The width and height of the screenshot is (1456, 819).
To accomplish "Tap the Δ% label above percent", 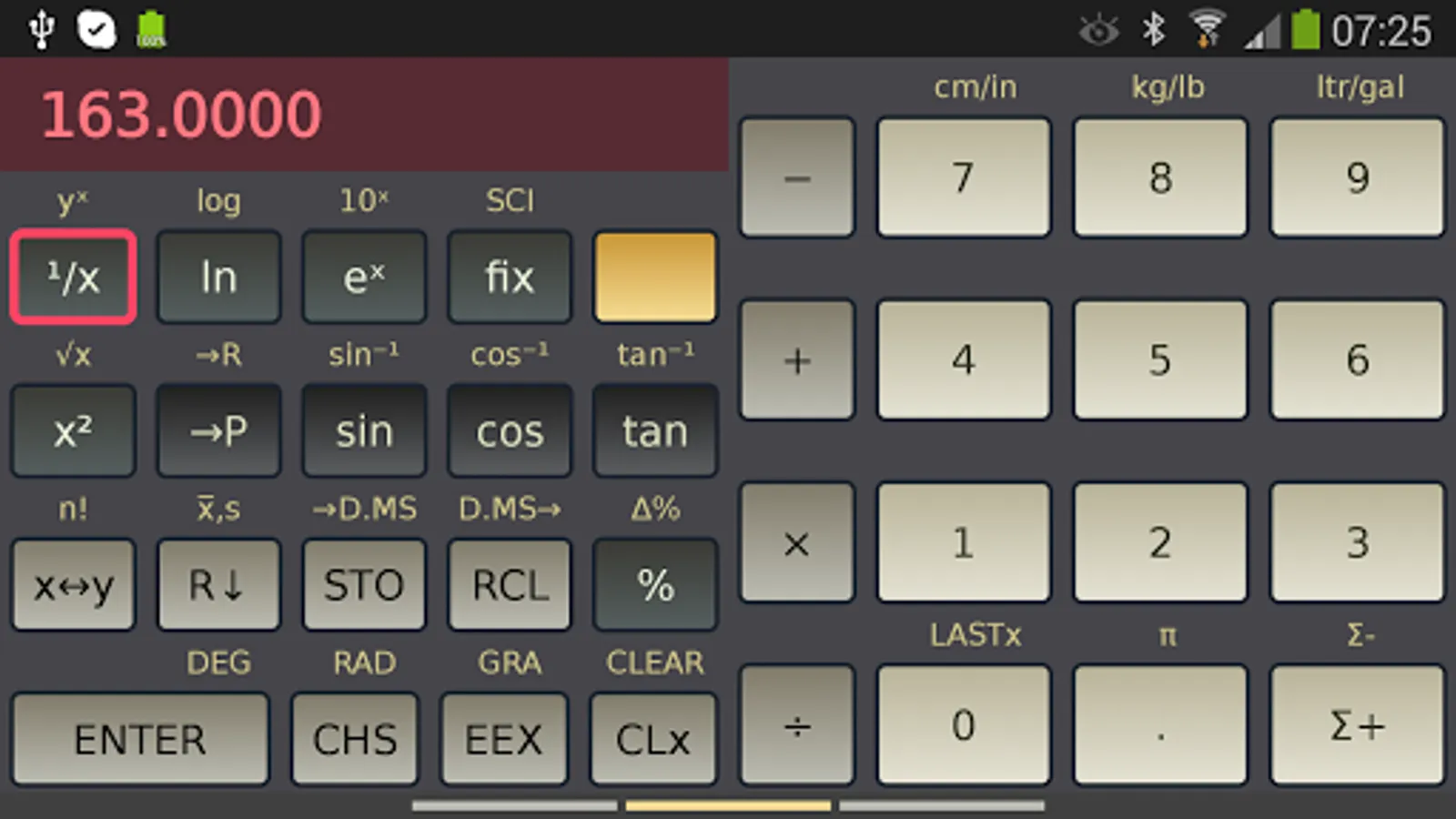I will [655, 508].
